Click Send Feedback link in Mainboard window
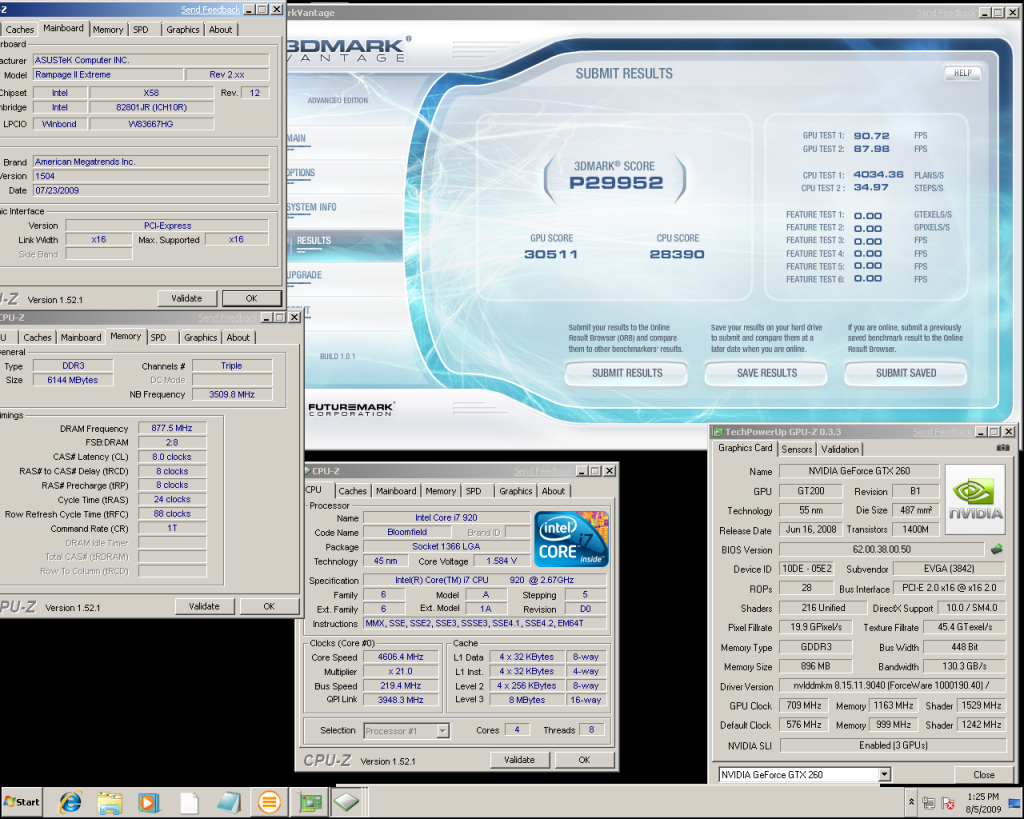The height and width of the screenshot is (819, 1024). (210, 10)
